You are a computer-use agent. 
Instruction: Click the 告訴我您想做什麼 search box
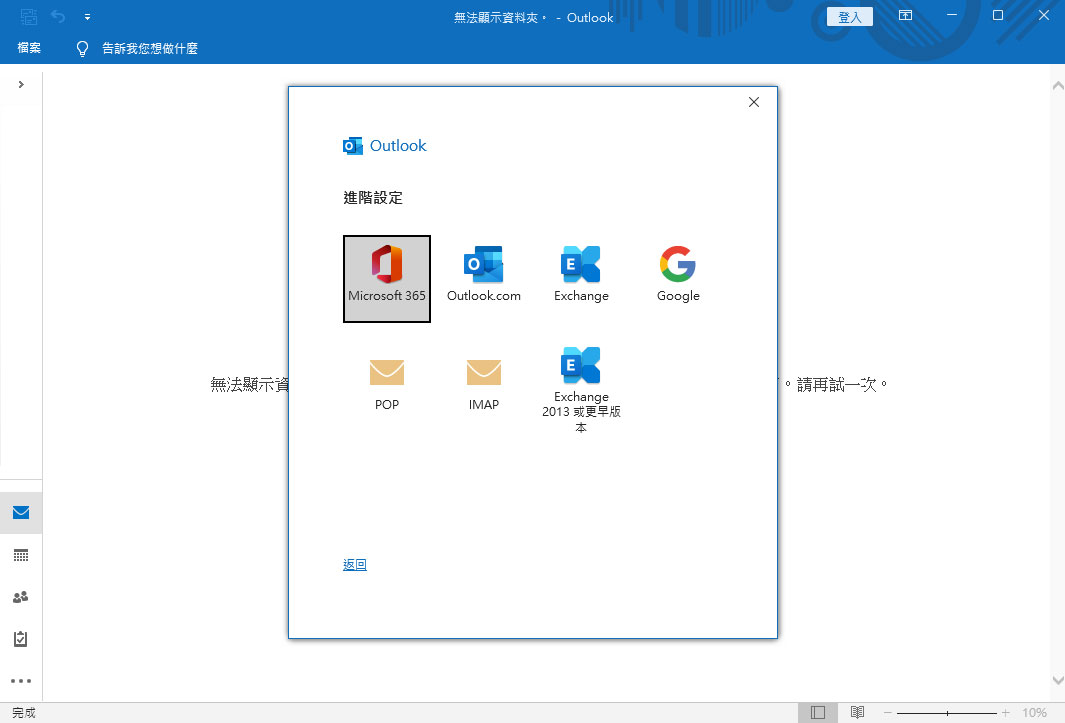click(x=150, y=48)
